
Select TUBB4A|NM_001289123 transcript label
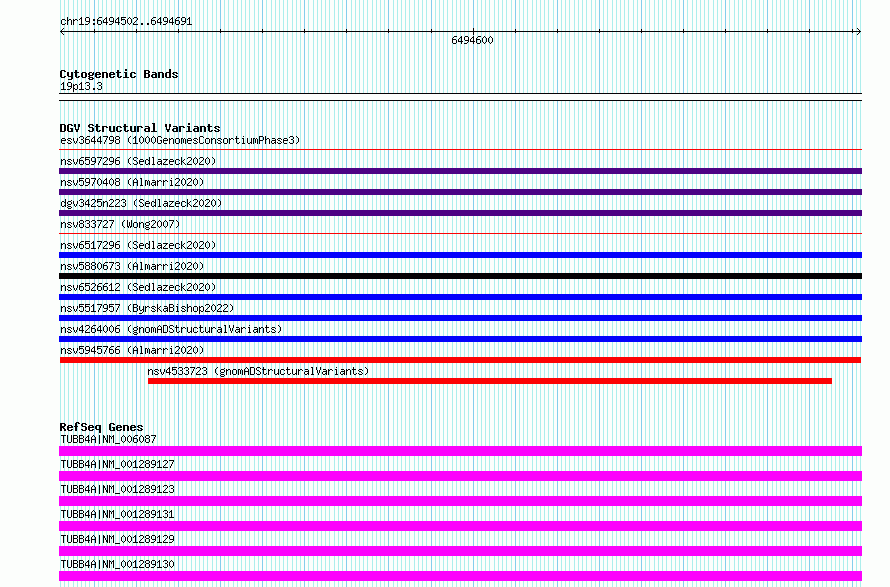point(117,489)
